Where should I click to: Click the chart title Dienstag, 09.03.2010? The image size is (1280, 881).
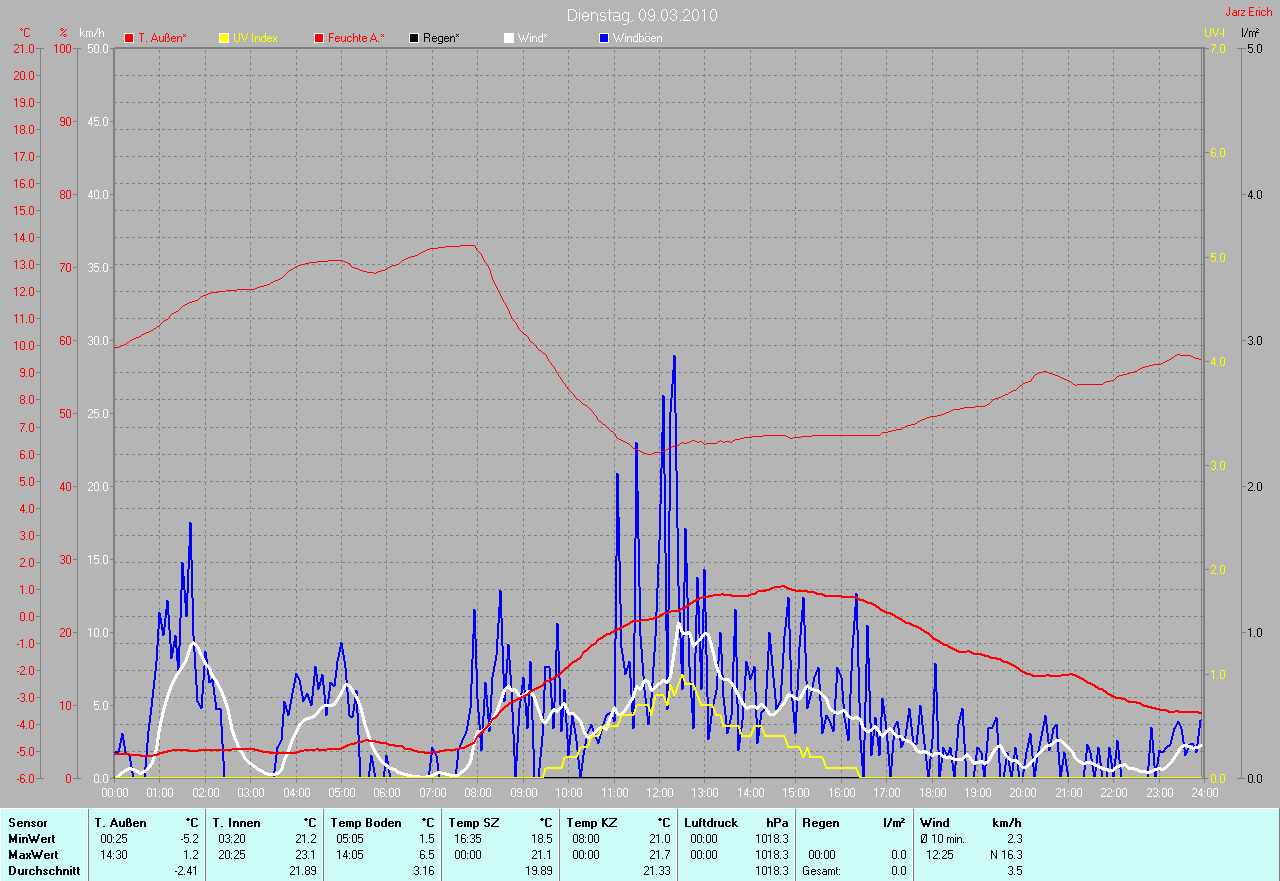[641, 15]
